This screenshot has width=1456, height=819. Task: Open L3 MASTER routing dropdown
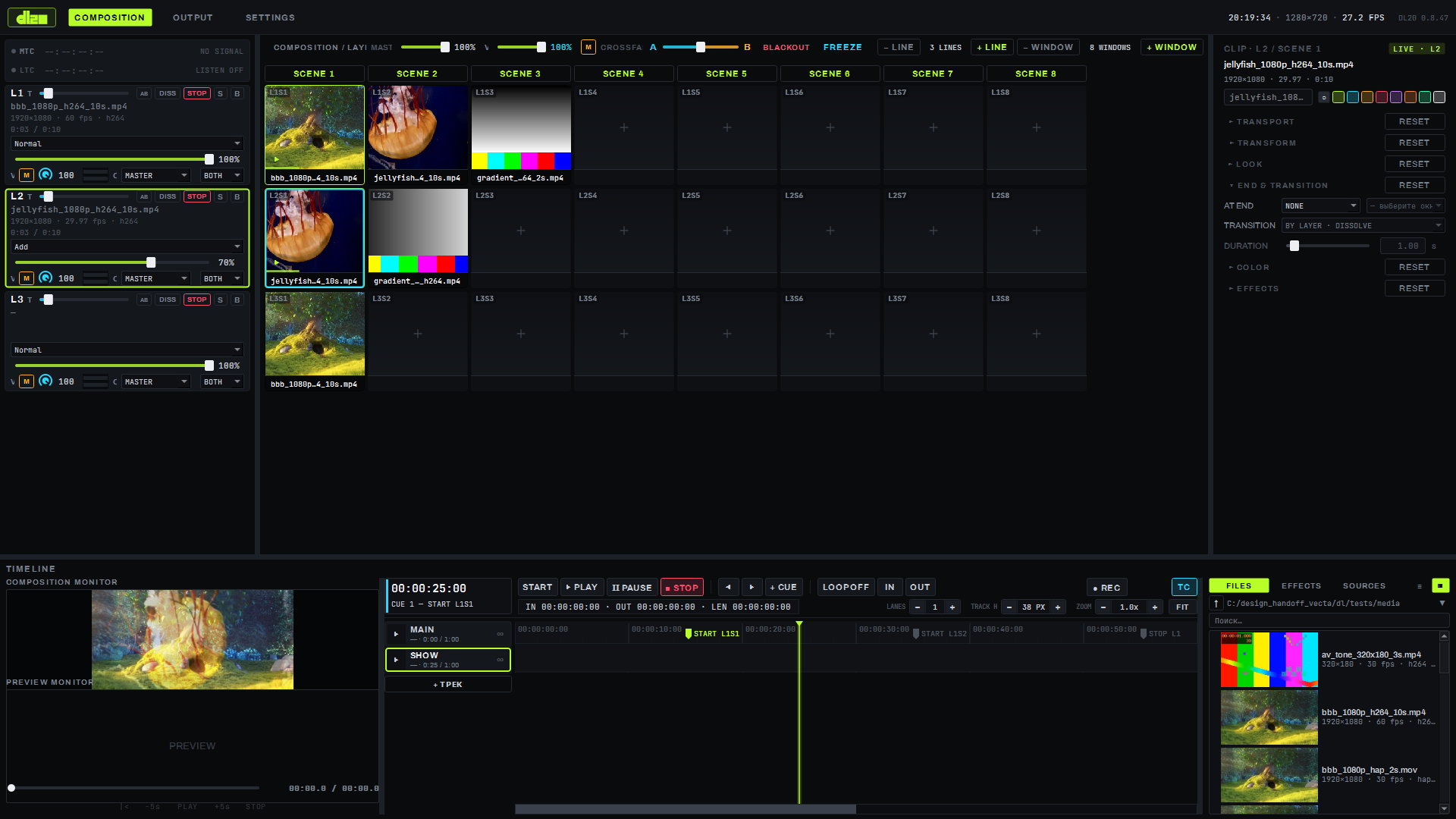tap(155, 381)
